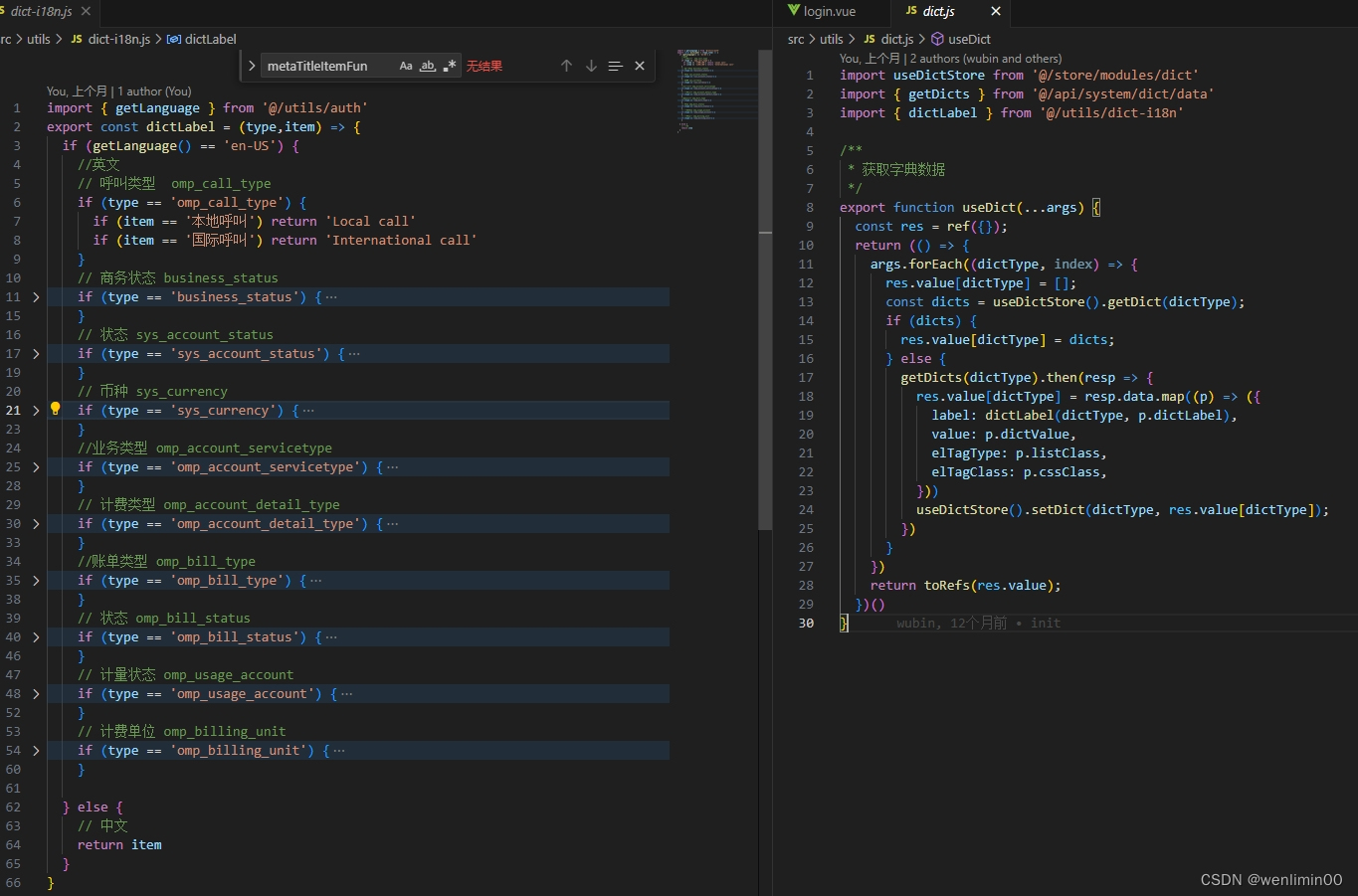
Task: Enable Use Regular Expression in find widget
Action: [450, 66]
